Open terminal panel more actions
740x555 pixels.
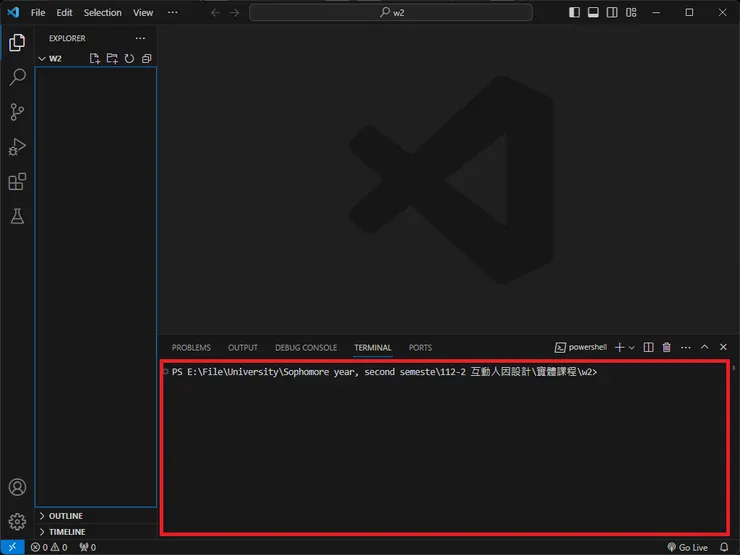[686, 347]
